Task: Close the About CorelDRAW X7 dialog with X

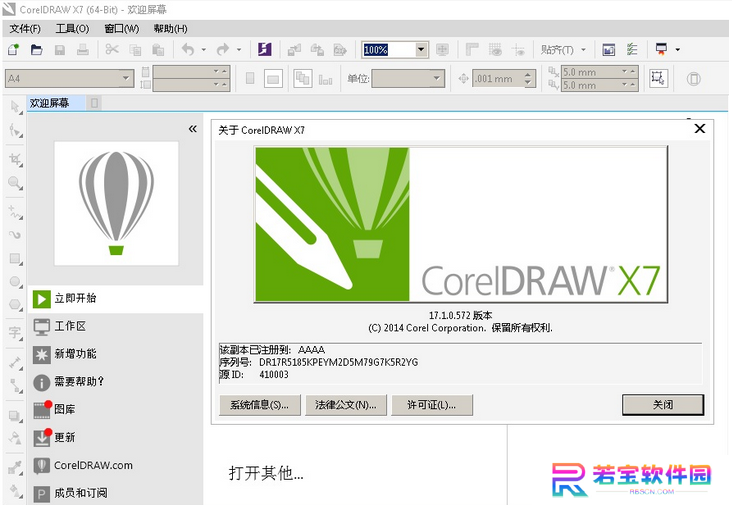Action: point(699,129)
